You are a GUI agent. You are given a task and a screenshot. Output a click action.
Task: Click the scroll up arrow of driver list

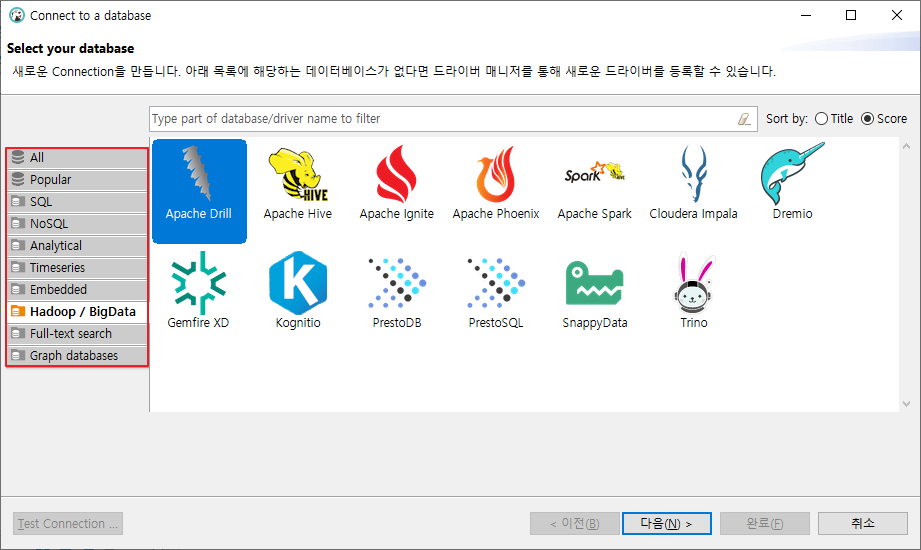point(906,146)
